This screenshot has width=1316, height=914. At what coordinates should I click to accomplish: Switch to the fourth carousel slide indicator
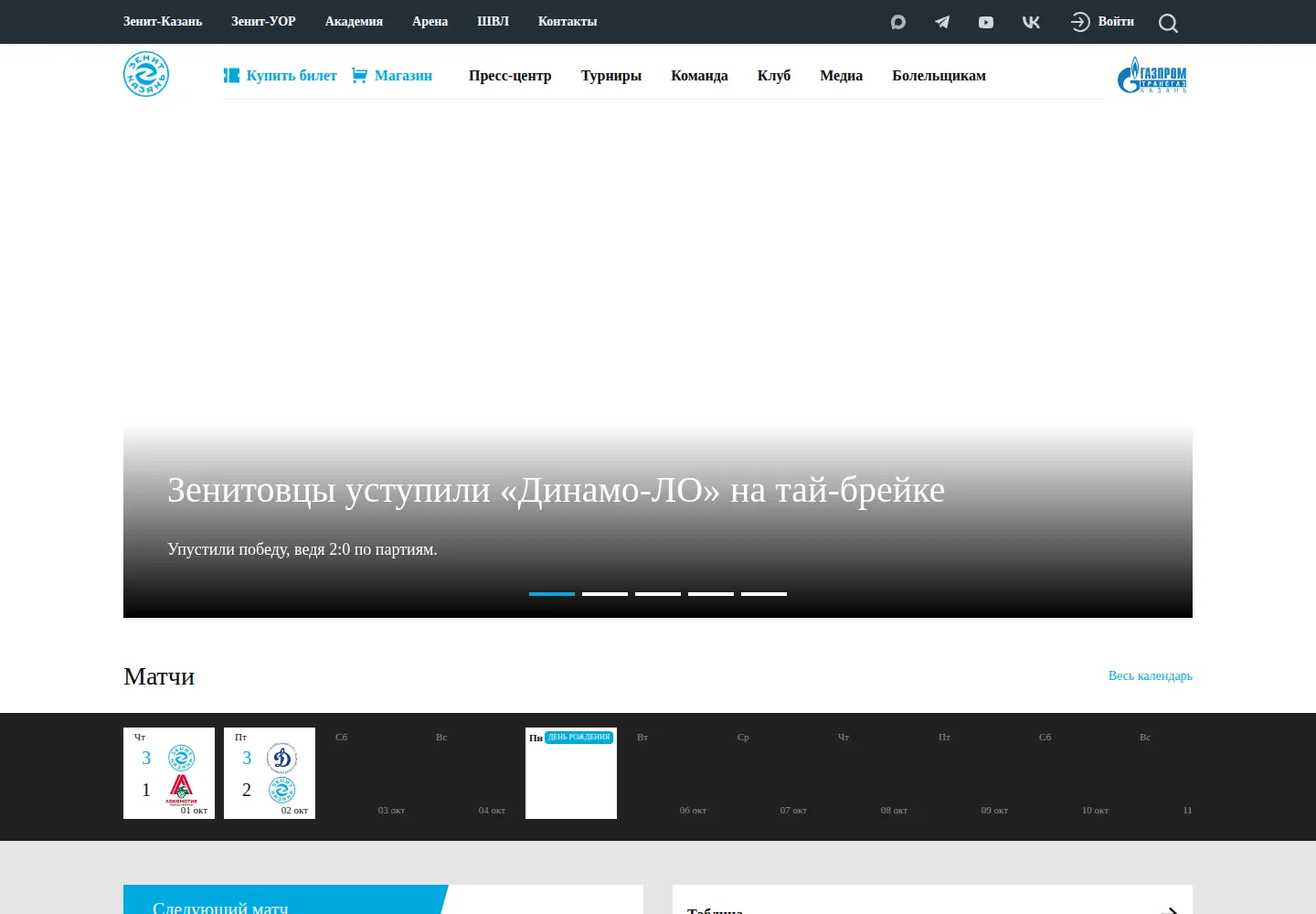coord(711,594)
